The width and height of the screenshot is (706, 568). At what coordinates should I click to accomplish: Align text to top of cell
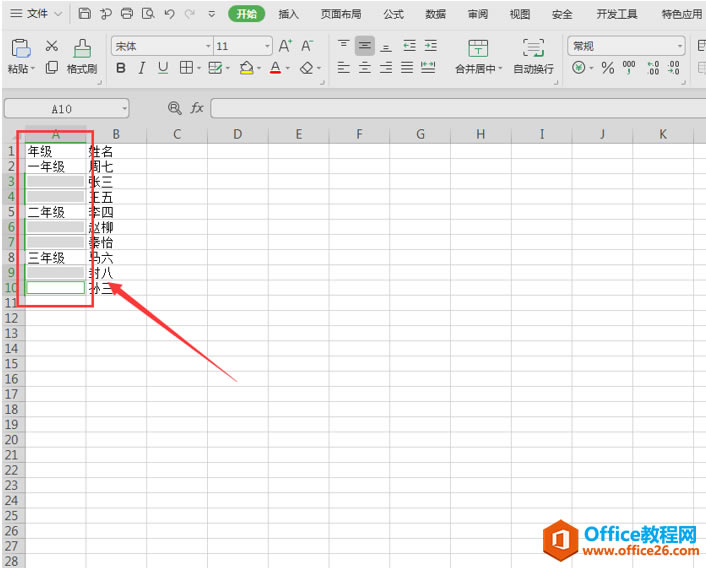pos(344,45)
